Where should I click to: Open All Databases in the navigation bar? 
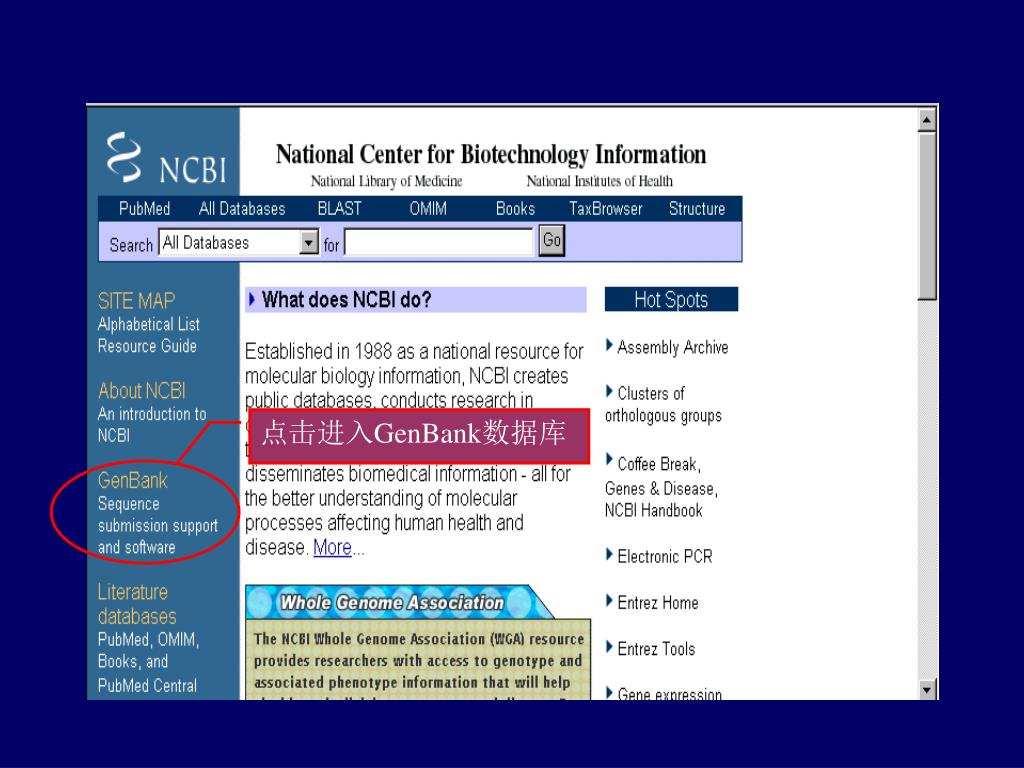(x=242, y=209)
